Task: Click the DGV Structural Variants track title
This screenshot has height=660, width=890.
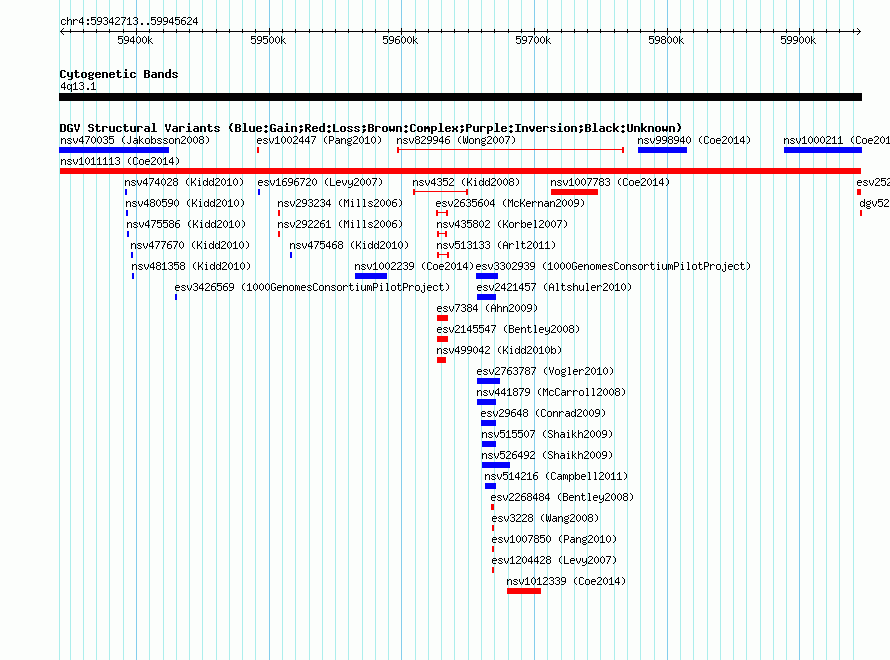Action: (x=371, y=128)
